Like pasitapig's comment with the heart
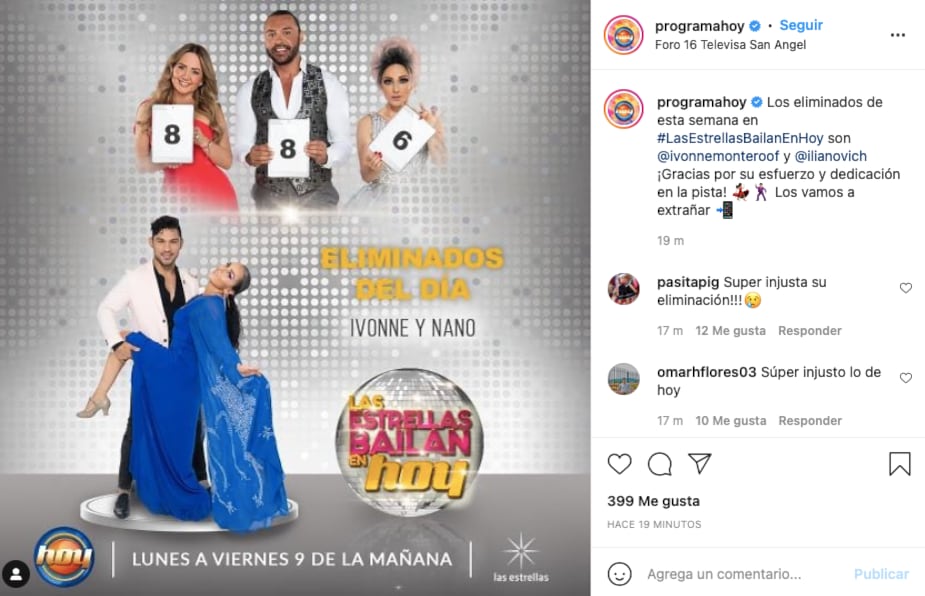The image size is (925, 596). click(906, 288)
